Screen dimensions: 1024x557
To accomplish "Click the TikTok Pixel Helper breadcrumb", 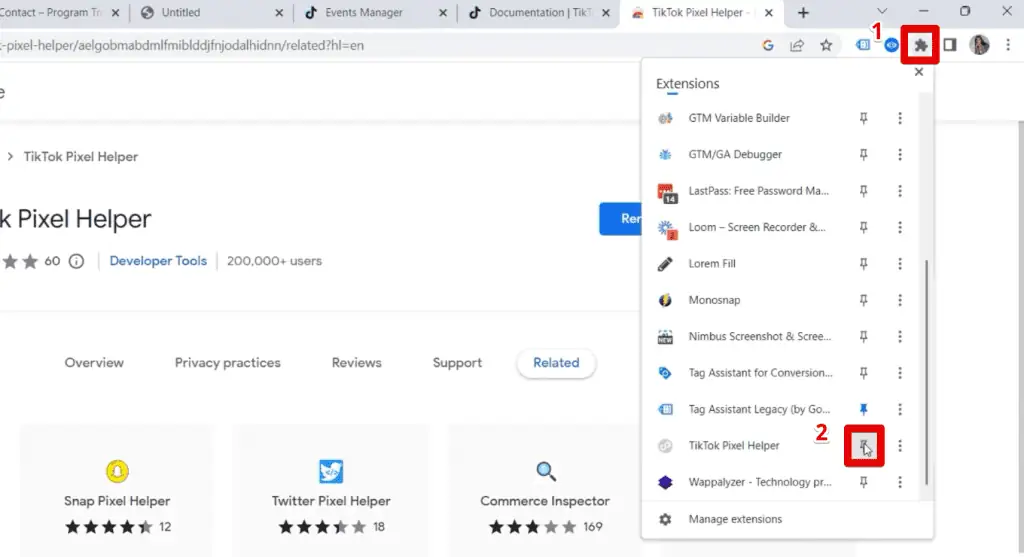I will [x=80, y=157].
